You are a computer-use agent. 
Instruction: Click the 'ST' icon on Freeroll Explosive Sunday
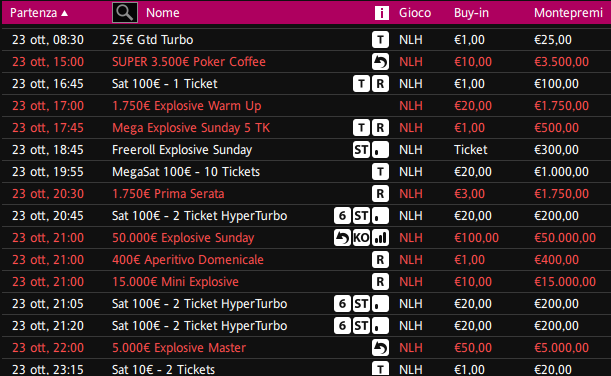(361, 150)
